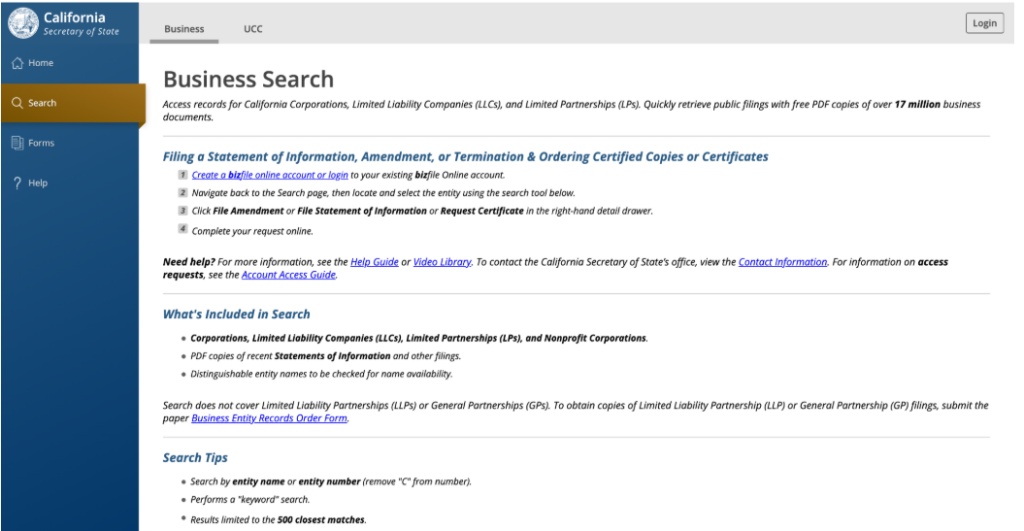Open the Video Library link
This screenshot has width=1024, height=531.
(x=442, y=262)
